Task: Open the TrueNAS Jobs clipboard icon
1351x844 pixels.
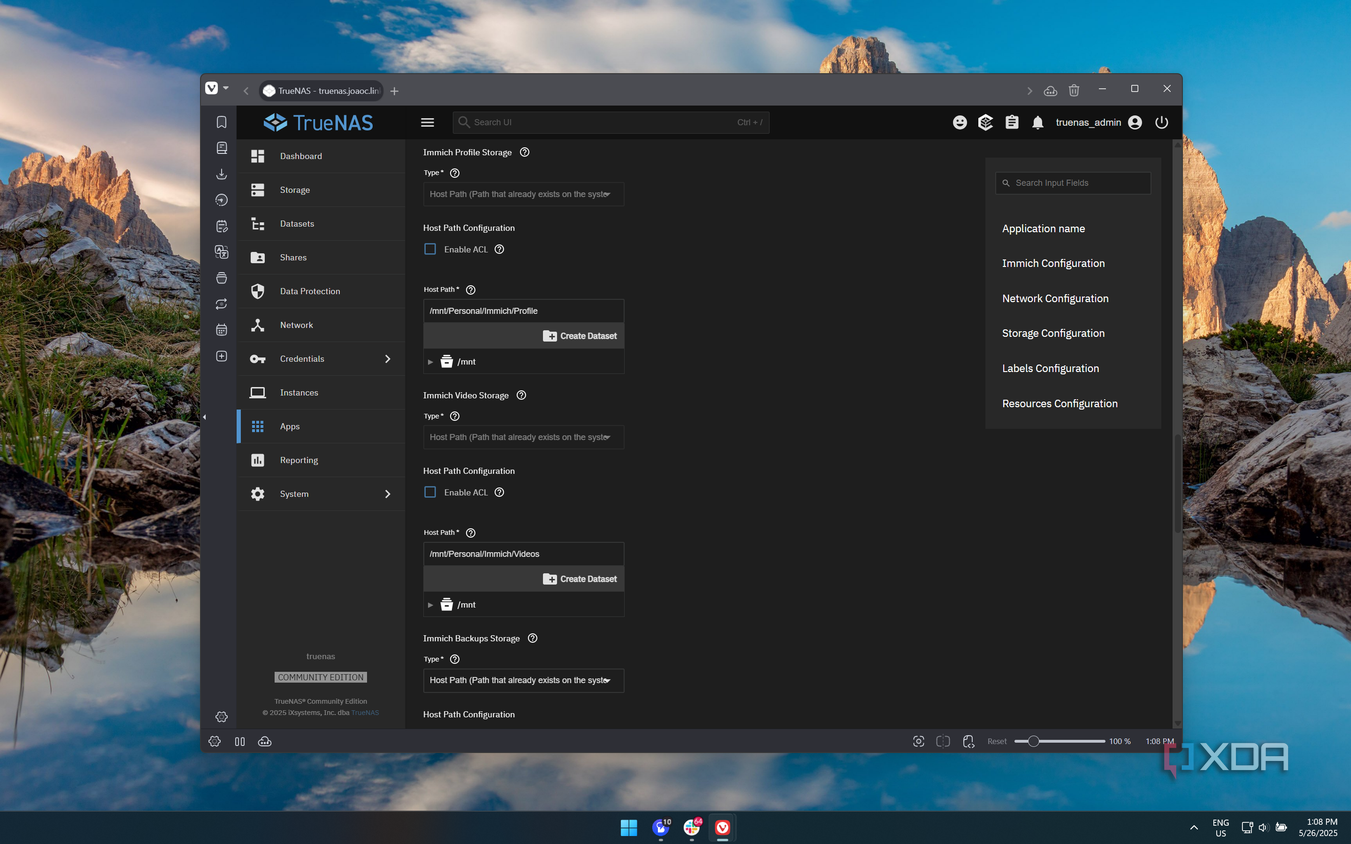Action: click(x=1012, y=122)
